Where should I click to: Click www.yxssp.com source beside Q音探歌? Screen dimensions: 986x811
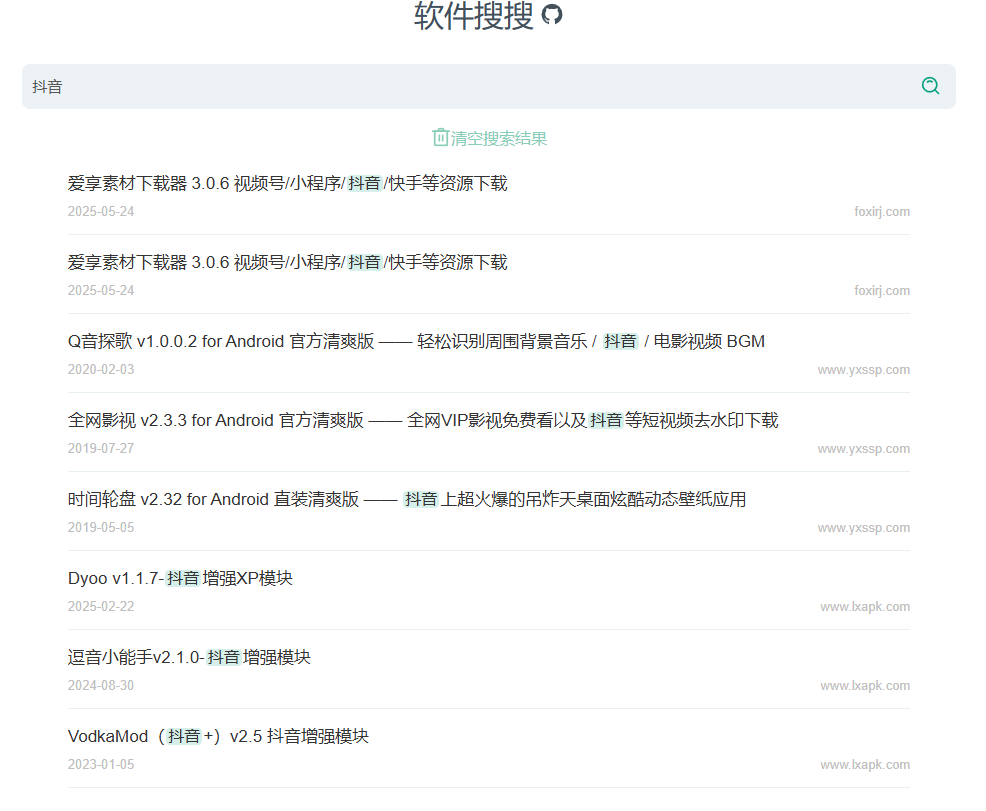pos(863,370)
